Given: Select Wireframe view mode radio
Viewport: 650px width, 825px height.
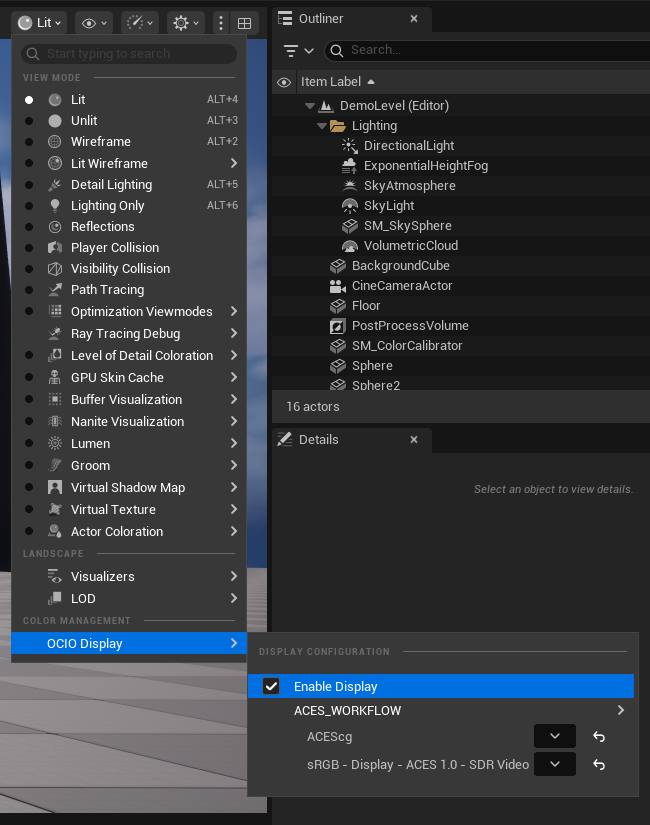Looking at the screenshot, I should pyautogui.click(x=29, y=142).
